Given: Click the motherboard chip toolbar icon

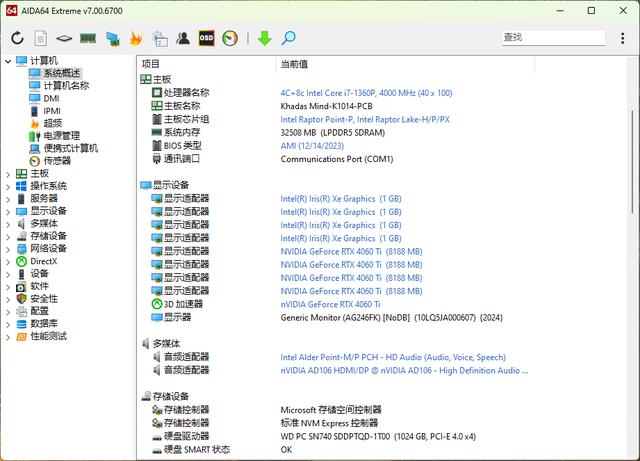Looking at the screenshot, I should 64,38.
